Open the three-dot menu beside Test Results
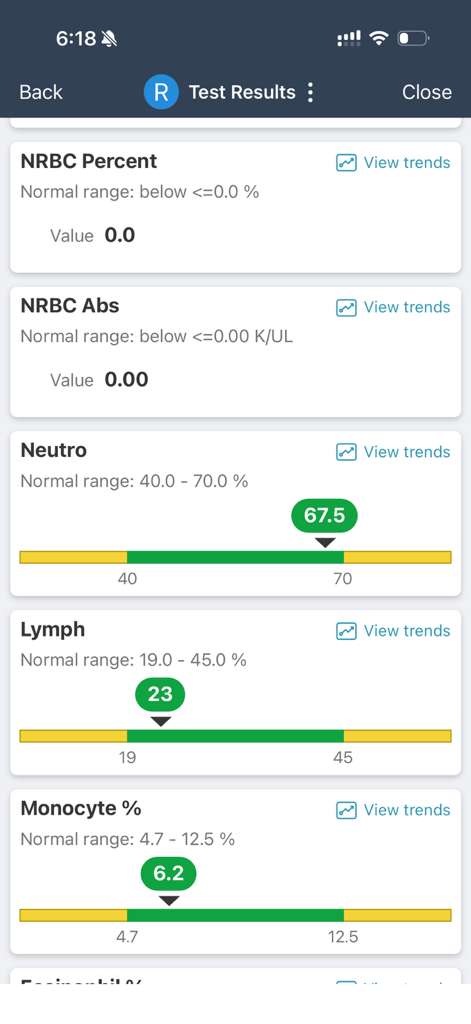This screenshot has width=471, height=1024. [x=310, y=92]
